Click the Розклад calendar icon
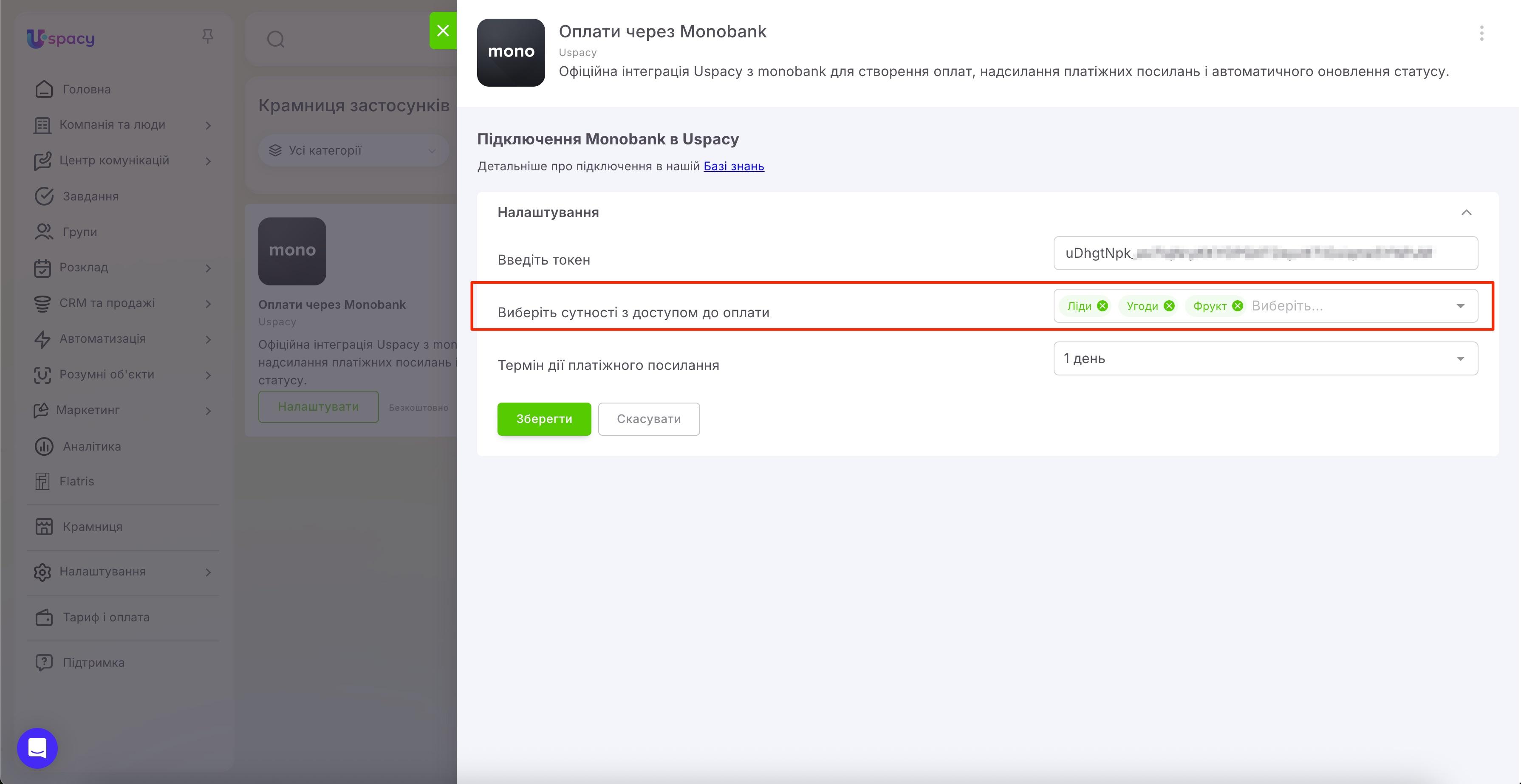Image resolution: width=1521 pixels, height=784 pixels. coord(42,268)
